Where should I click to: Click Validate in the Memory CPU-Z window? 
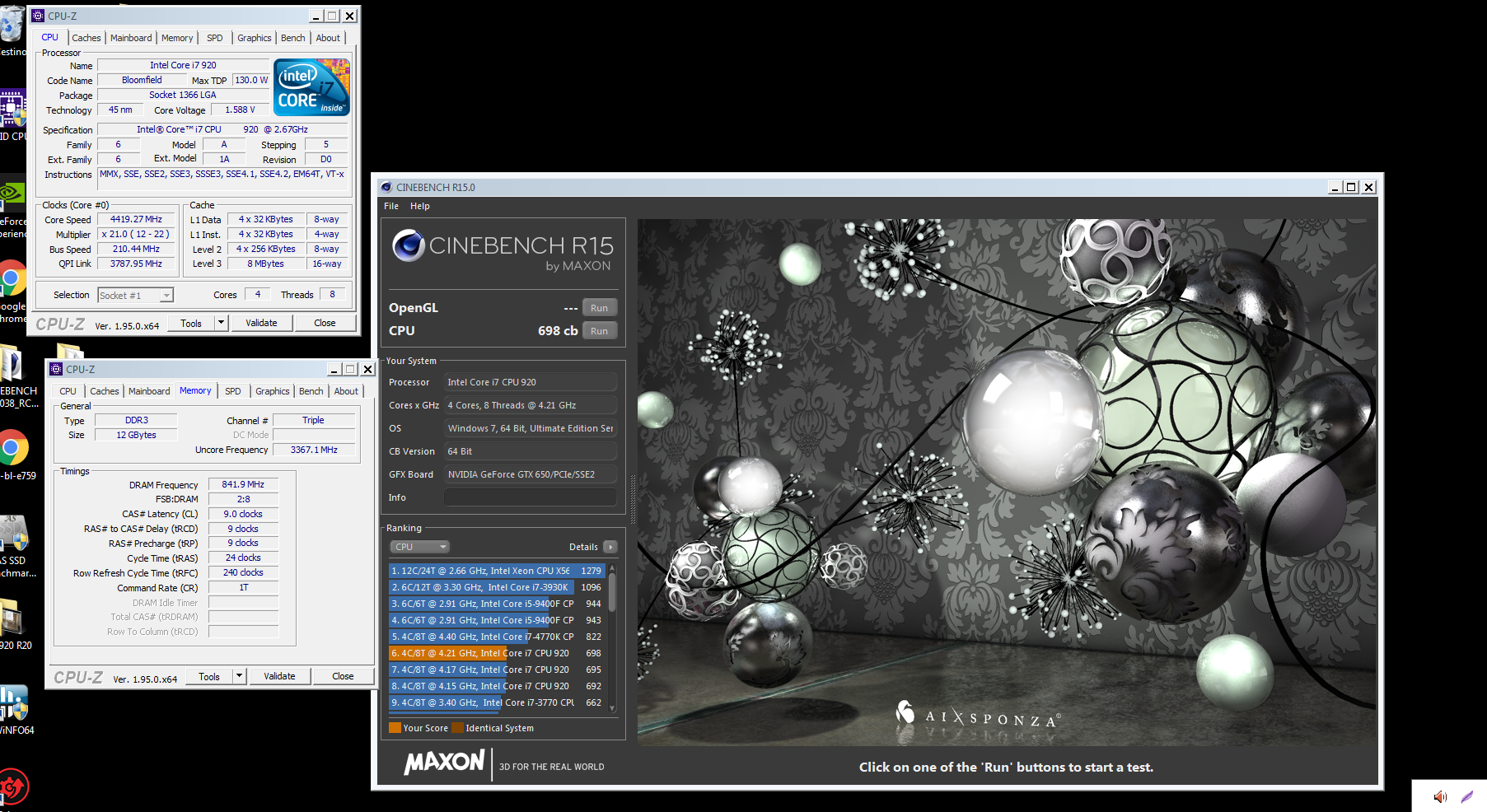pyautogui.click(x=279, y=676)
